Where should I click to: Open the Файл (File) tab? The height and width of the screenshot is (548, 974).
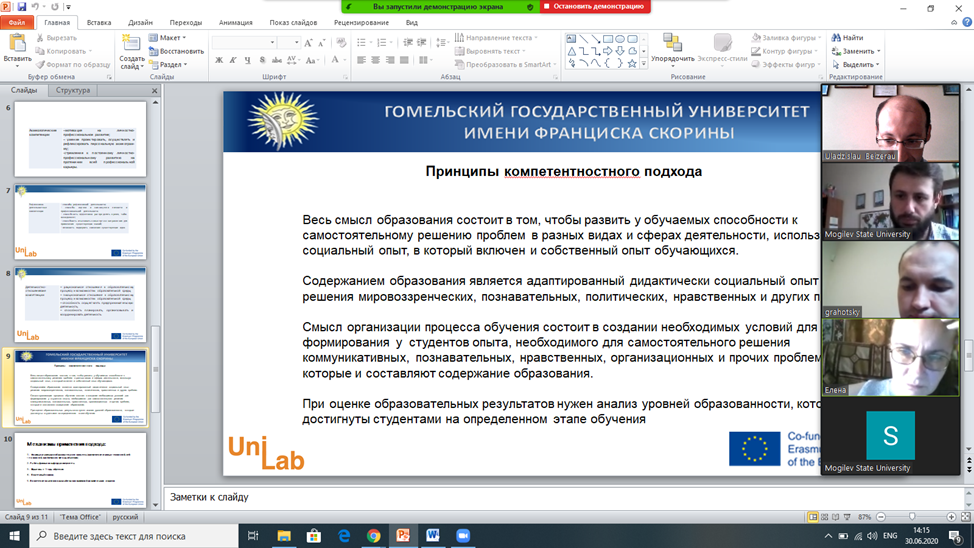pos(17,22)
